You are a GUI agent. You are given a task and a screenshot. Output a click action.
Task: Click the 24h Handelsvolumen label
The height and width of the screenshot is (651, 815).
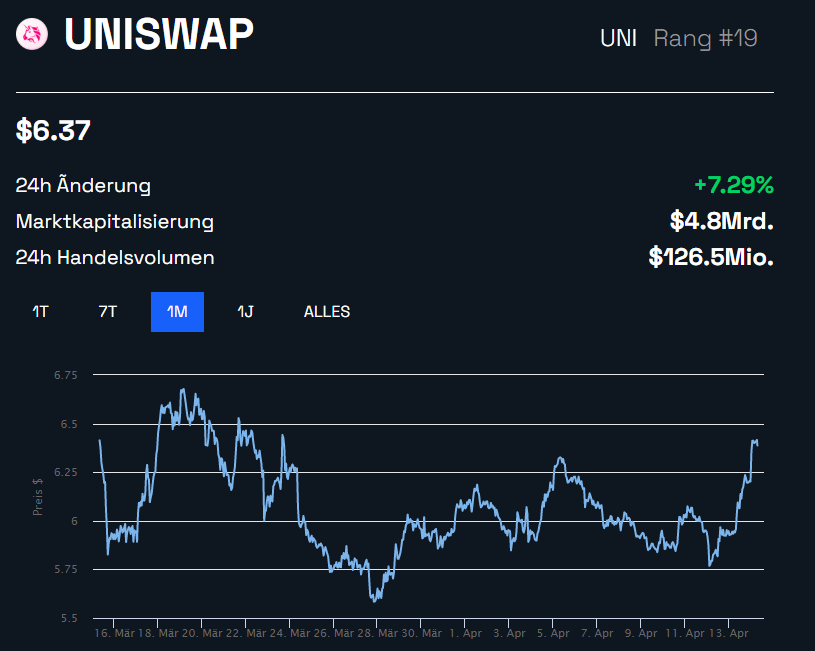pyautogui.click(x=113, y=257)
